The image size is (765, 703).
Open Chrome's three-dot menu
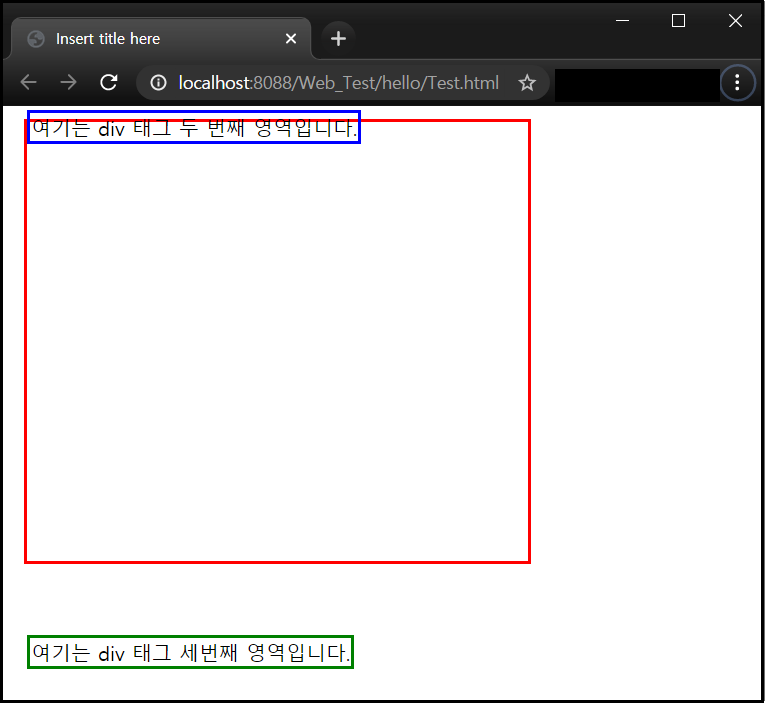point(737,82)
